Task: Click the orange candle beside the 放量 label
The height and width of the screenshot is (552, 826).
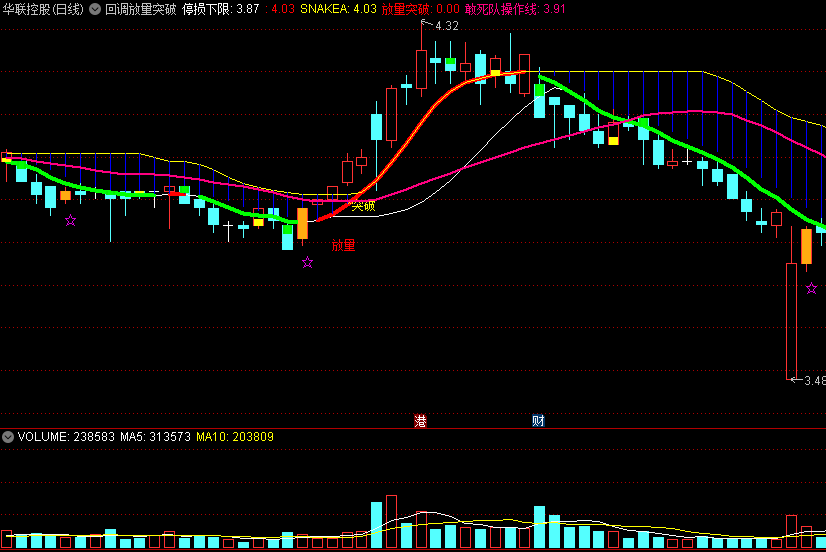Action: pyautogui.click(x=302, y=223)
